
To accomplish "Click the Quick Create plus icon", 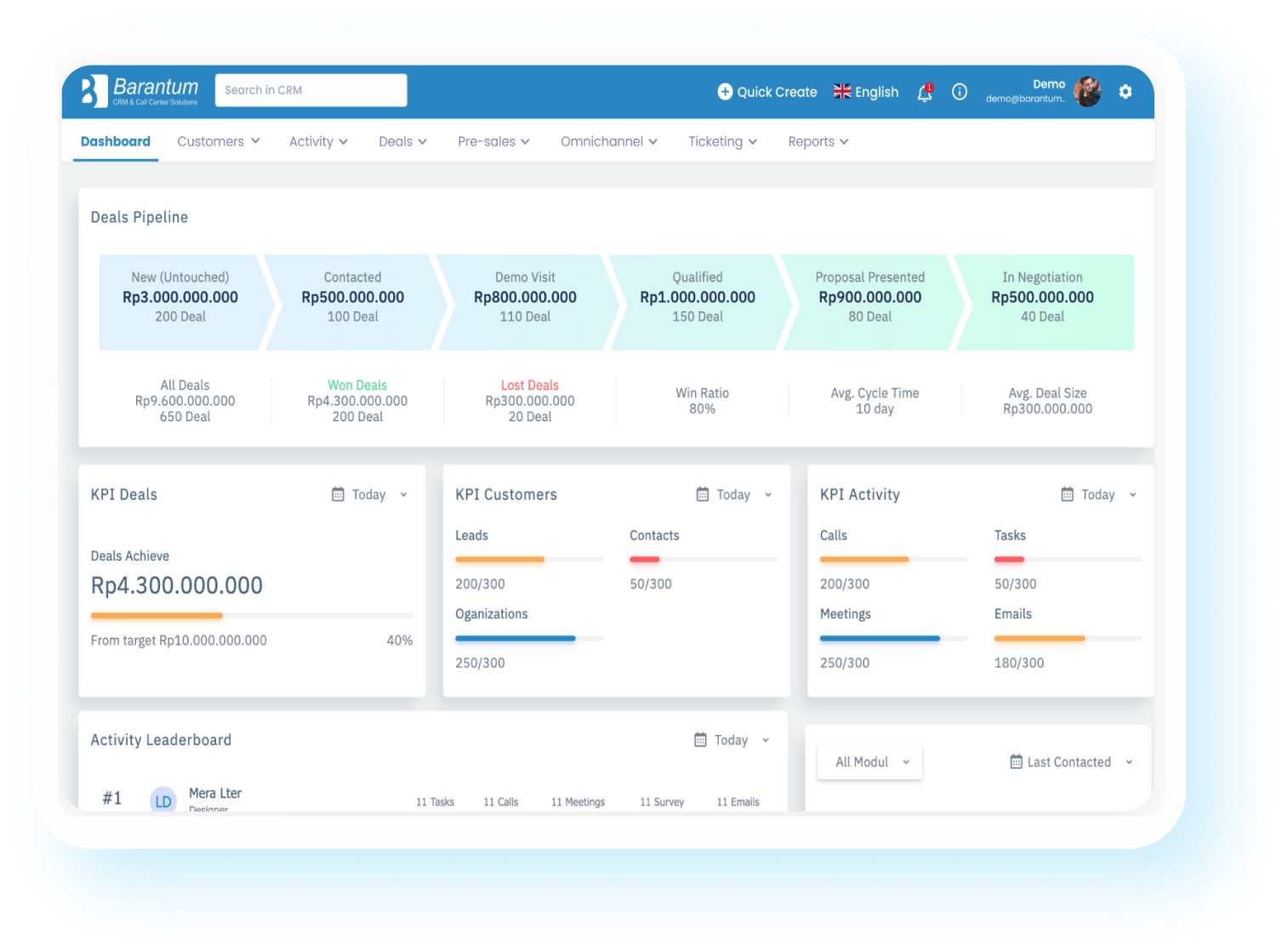I will point(725,92).
